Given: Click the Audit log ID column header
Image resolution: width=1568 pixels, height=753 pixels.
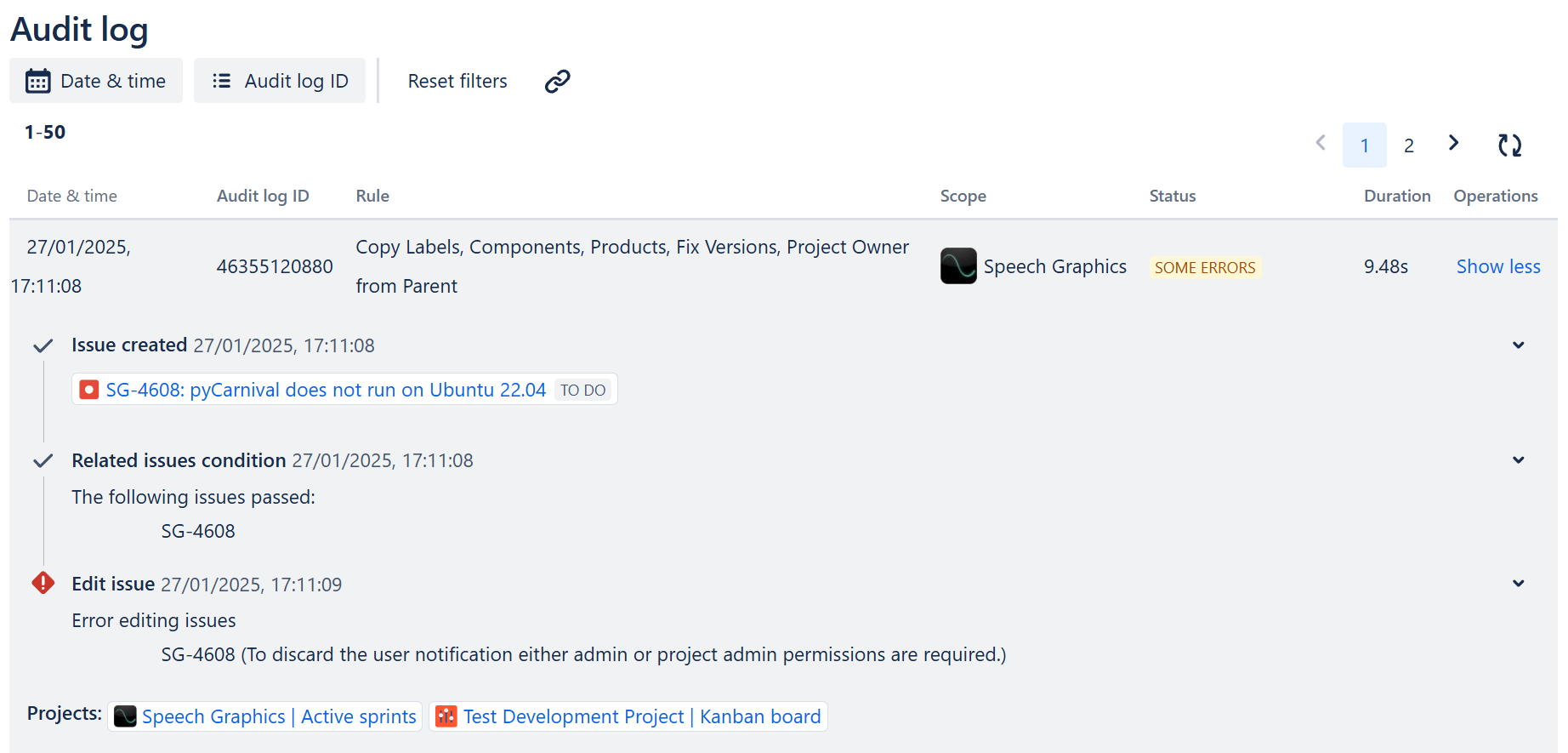Looking at the screenshot, I should (x=263, y=196).
